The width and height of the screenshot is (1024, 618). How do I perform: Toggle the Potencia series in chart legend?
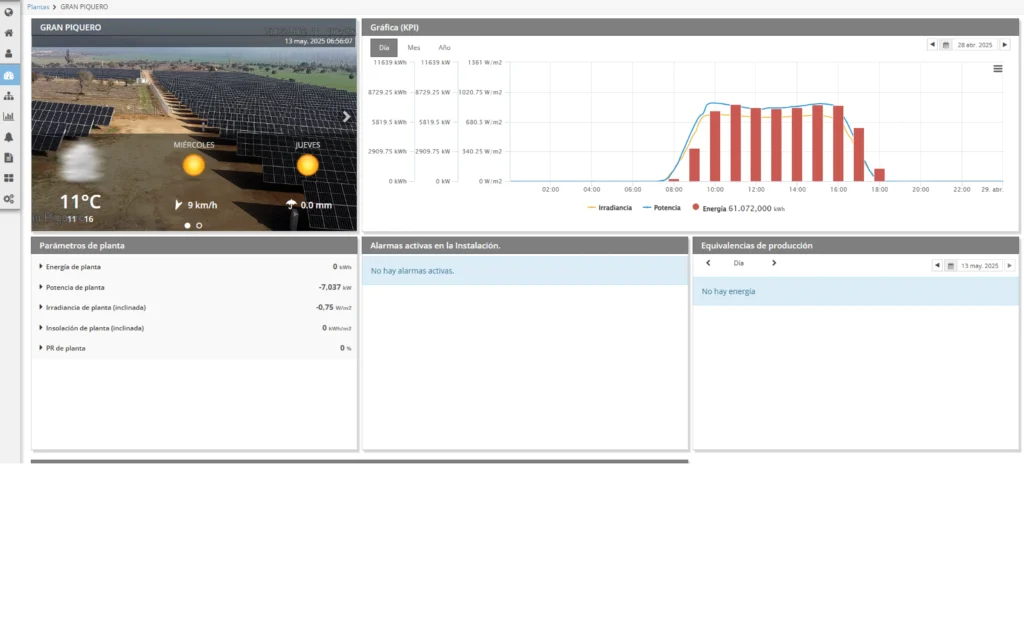666,208
